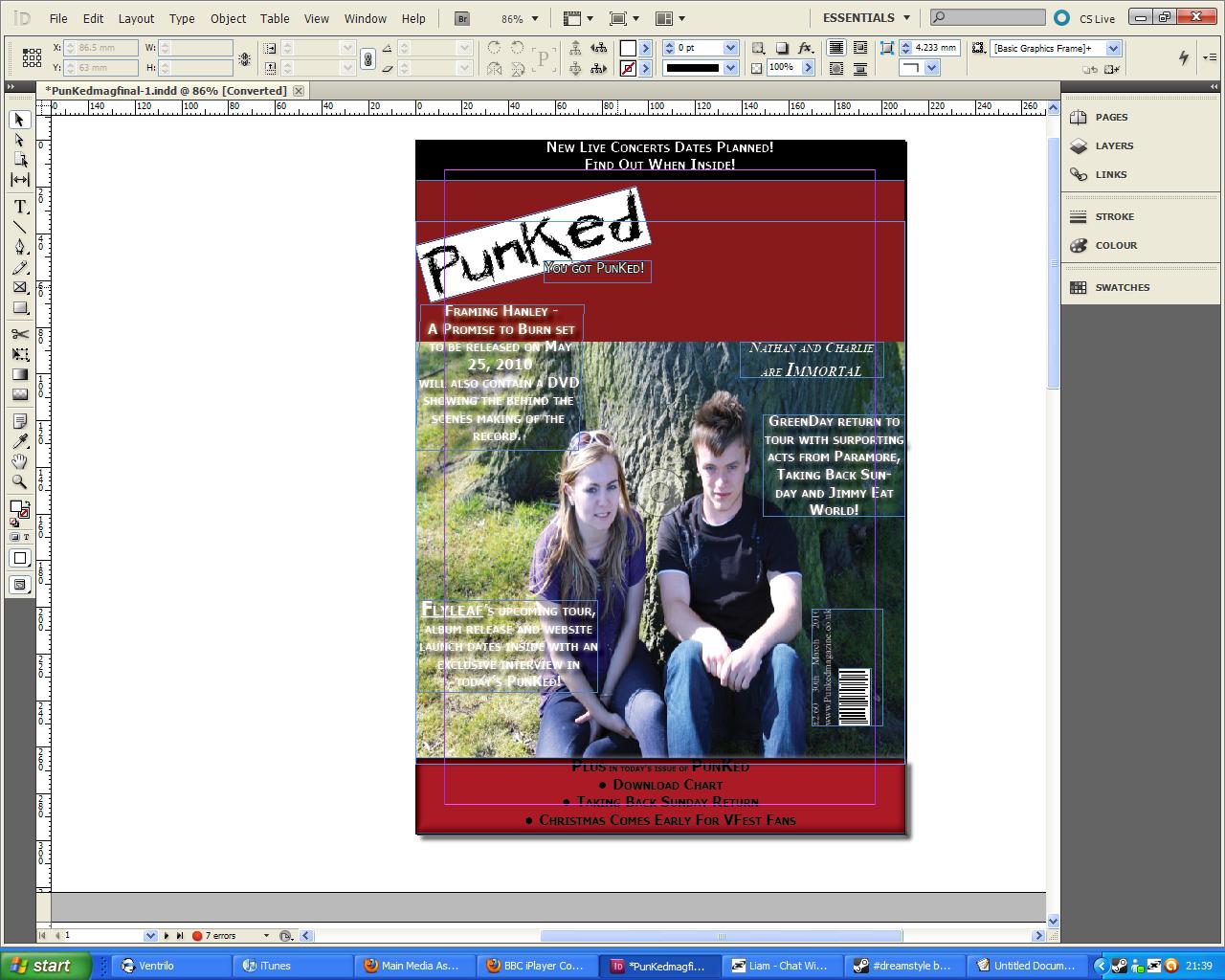This screenshot has height=980, width=1225.
Task: Select the Note tool
Action: [x=20, y=421]
